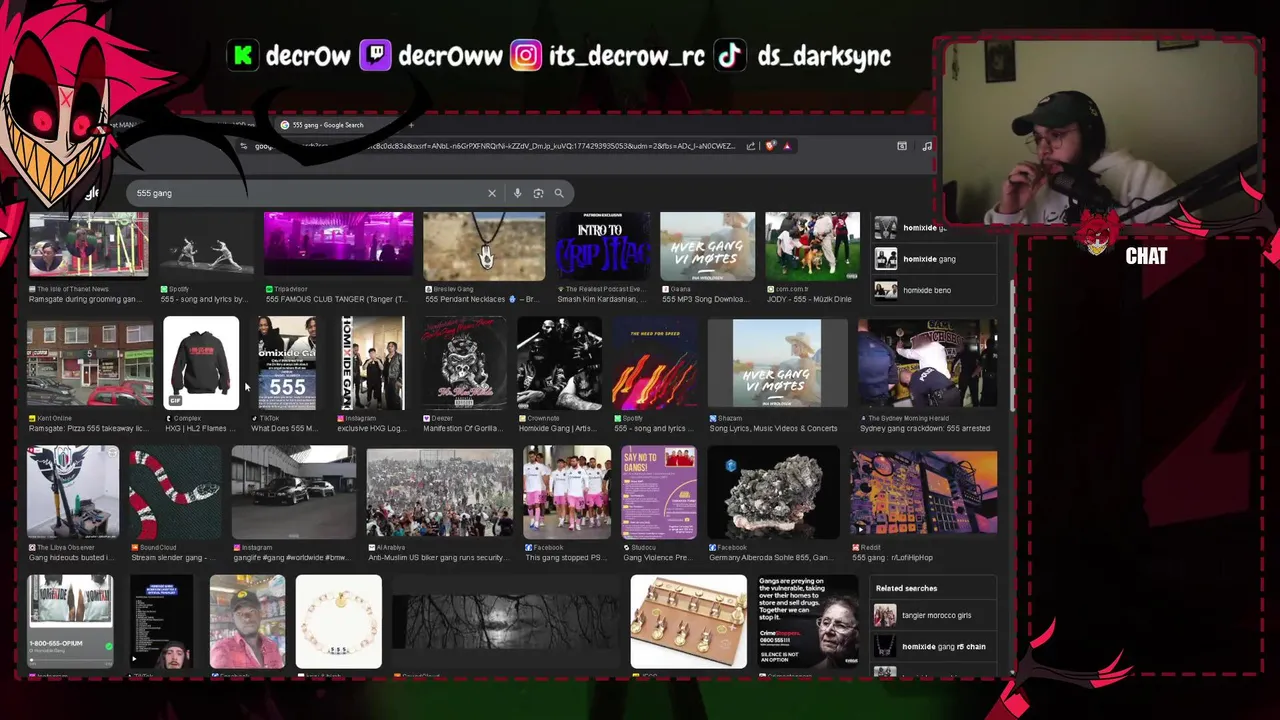This screenshot has height=720, width=1280.
Task: Open the AlArabiya biker gang crowd image
Action: (439, 493)
